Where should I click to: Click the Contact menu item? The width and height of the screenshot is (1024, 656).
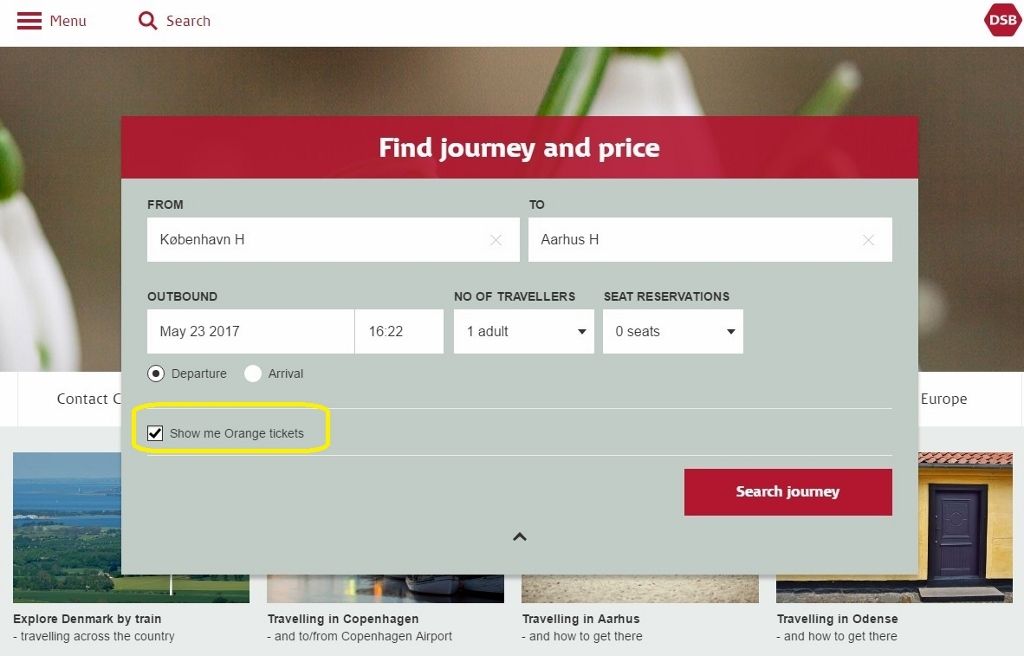86,398
